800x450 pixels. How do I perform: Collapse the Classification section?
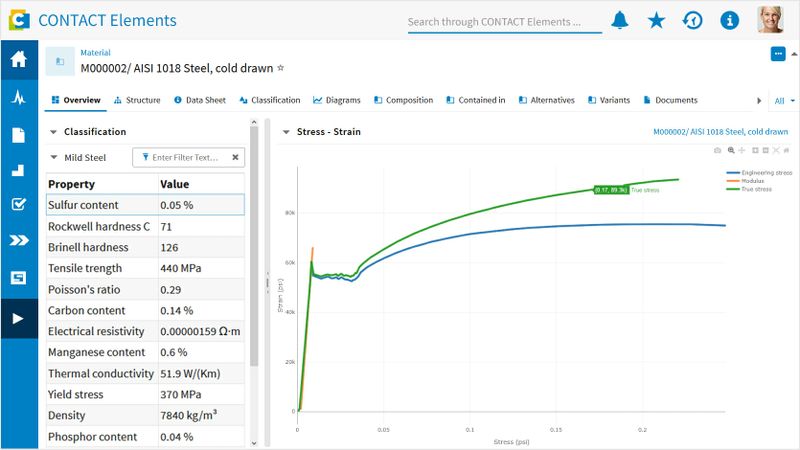(53, 132)
